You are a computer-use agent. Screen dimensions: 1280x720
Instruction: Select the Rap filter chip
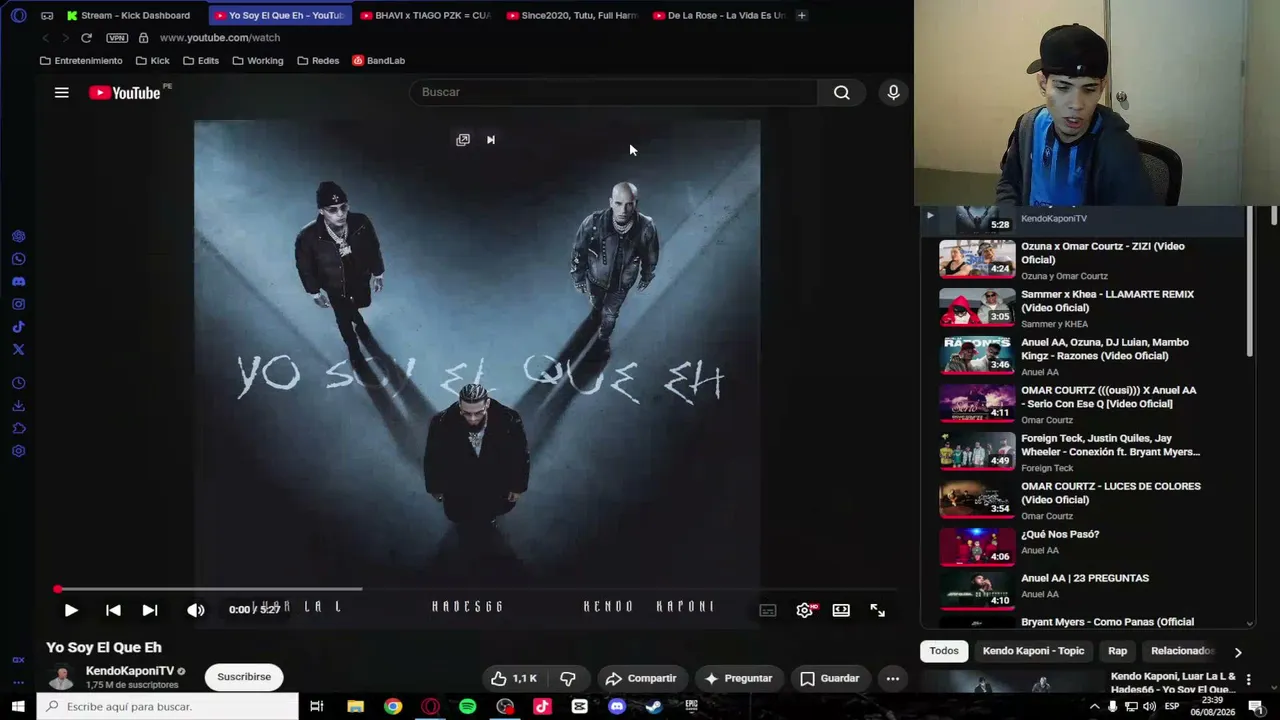(1117, 651)
